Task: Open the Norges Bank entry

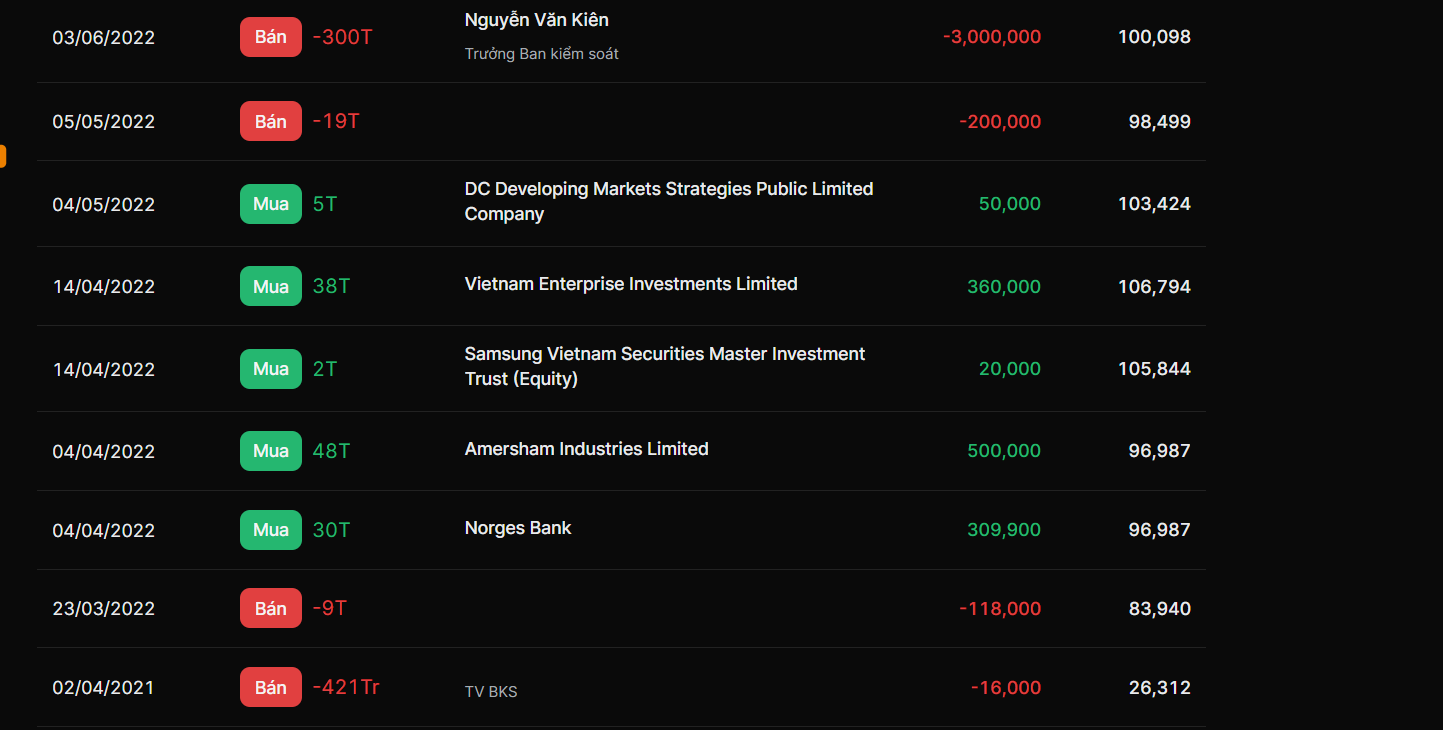Action: point(518,528)
